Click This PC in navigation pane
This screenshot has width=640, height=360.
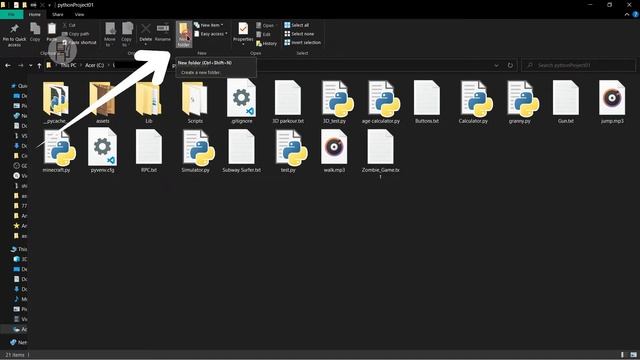point(19,249)
